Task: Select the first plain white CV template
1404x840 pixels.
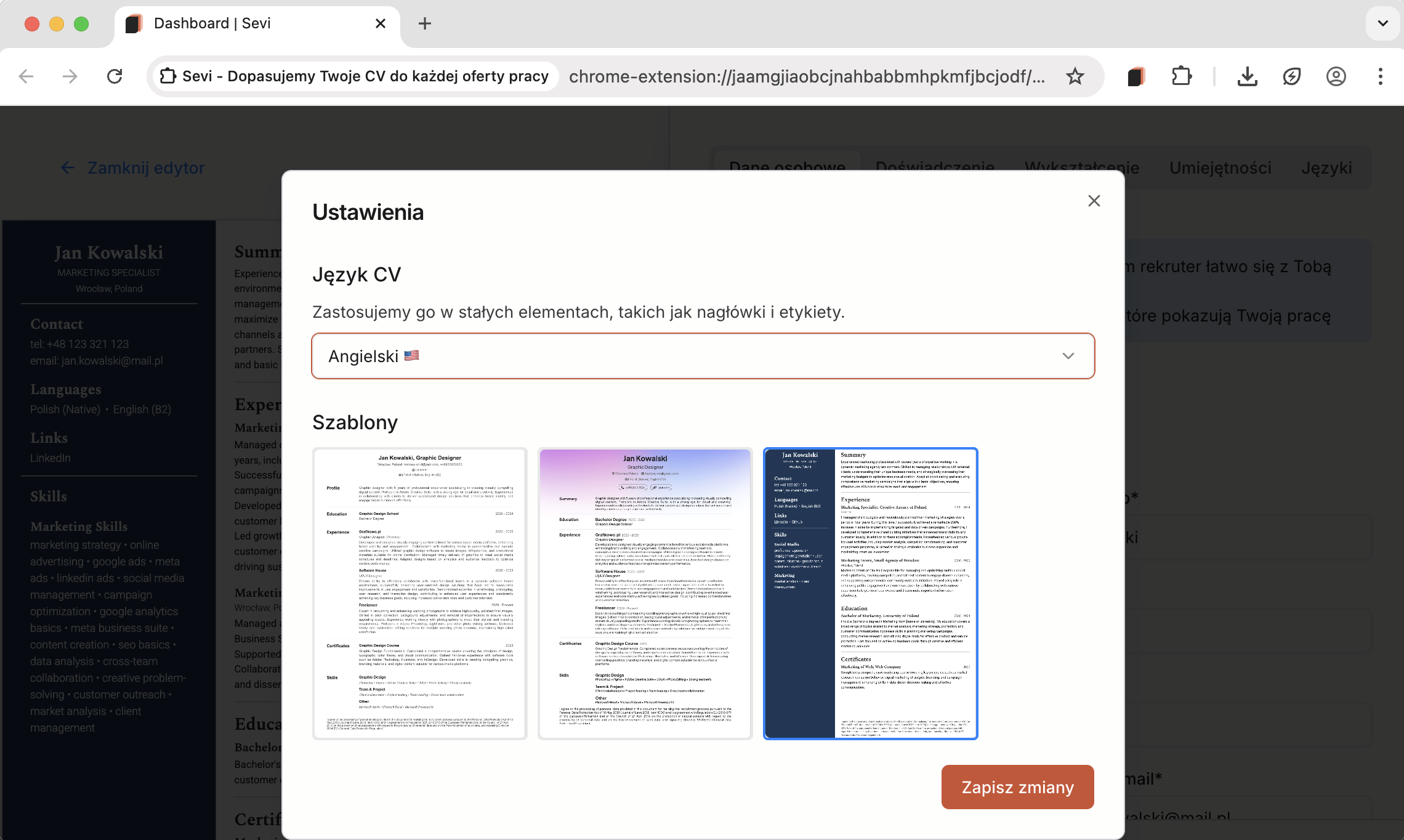Action: coord(420,593)
